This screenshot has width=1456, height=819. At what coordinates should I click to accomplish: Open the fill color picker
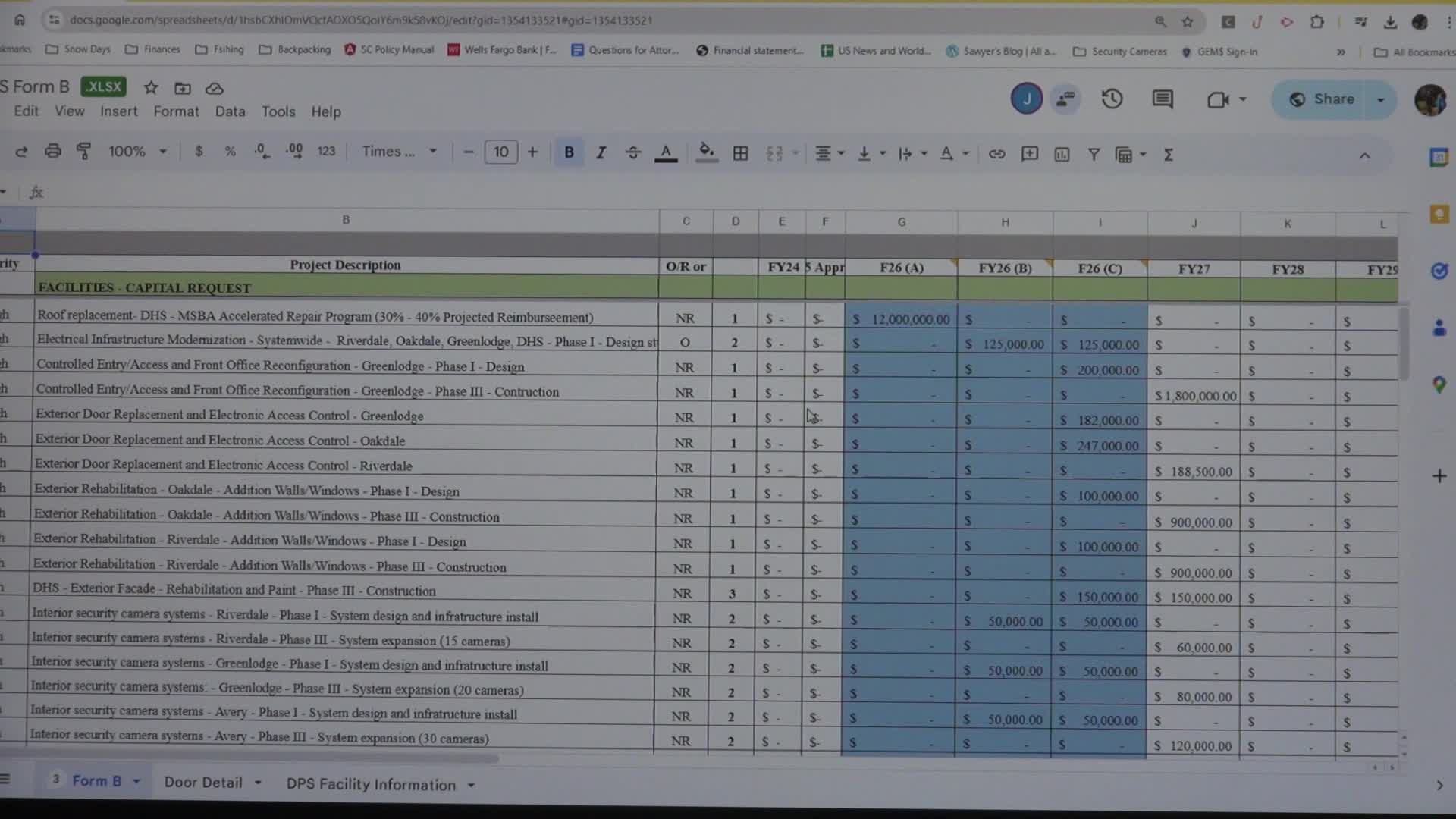[707, 152]
